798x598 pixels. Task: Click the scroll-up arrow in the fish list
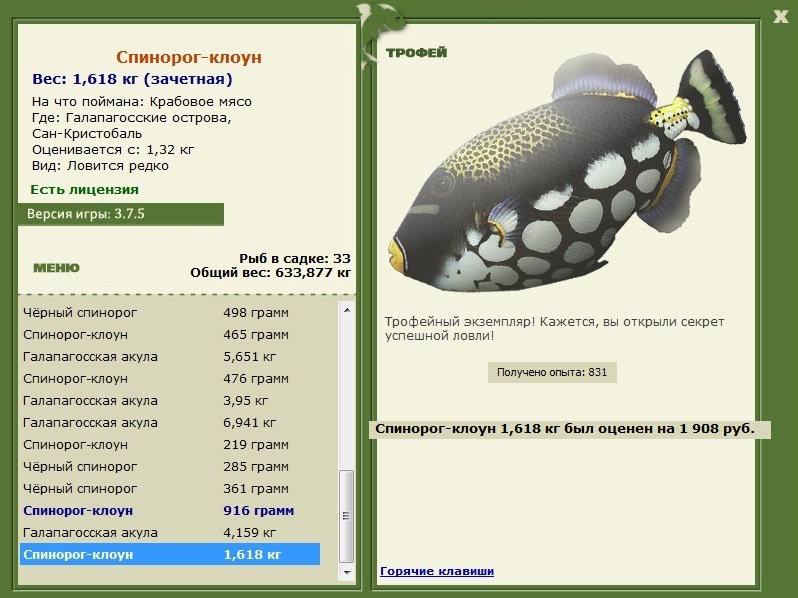click(x=347, y=310)
